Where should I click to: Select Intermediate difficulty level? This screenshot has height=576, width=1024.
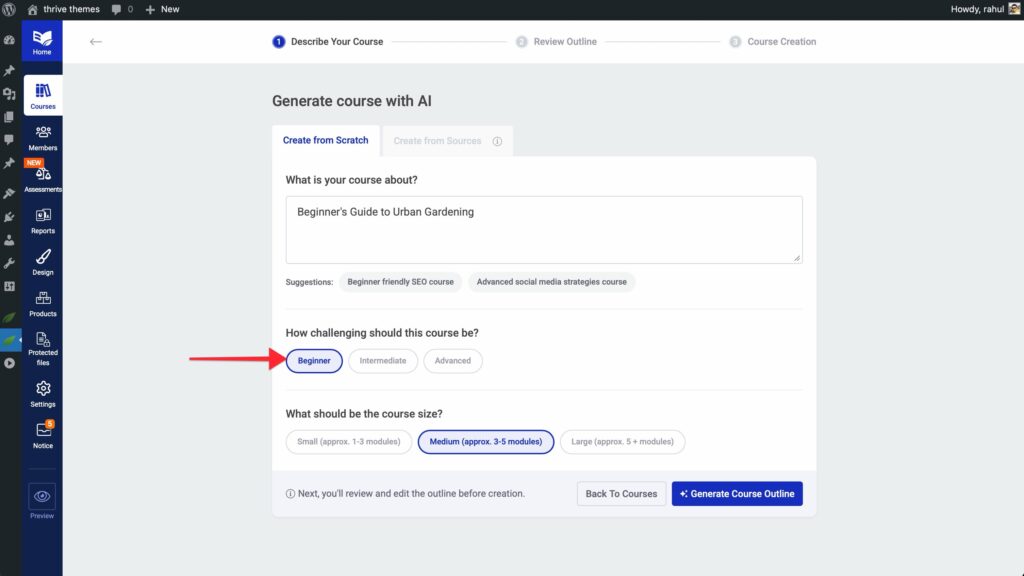[383, 361]
